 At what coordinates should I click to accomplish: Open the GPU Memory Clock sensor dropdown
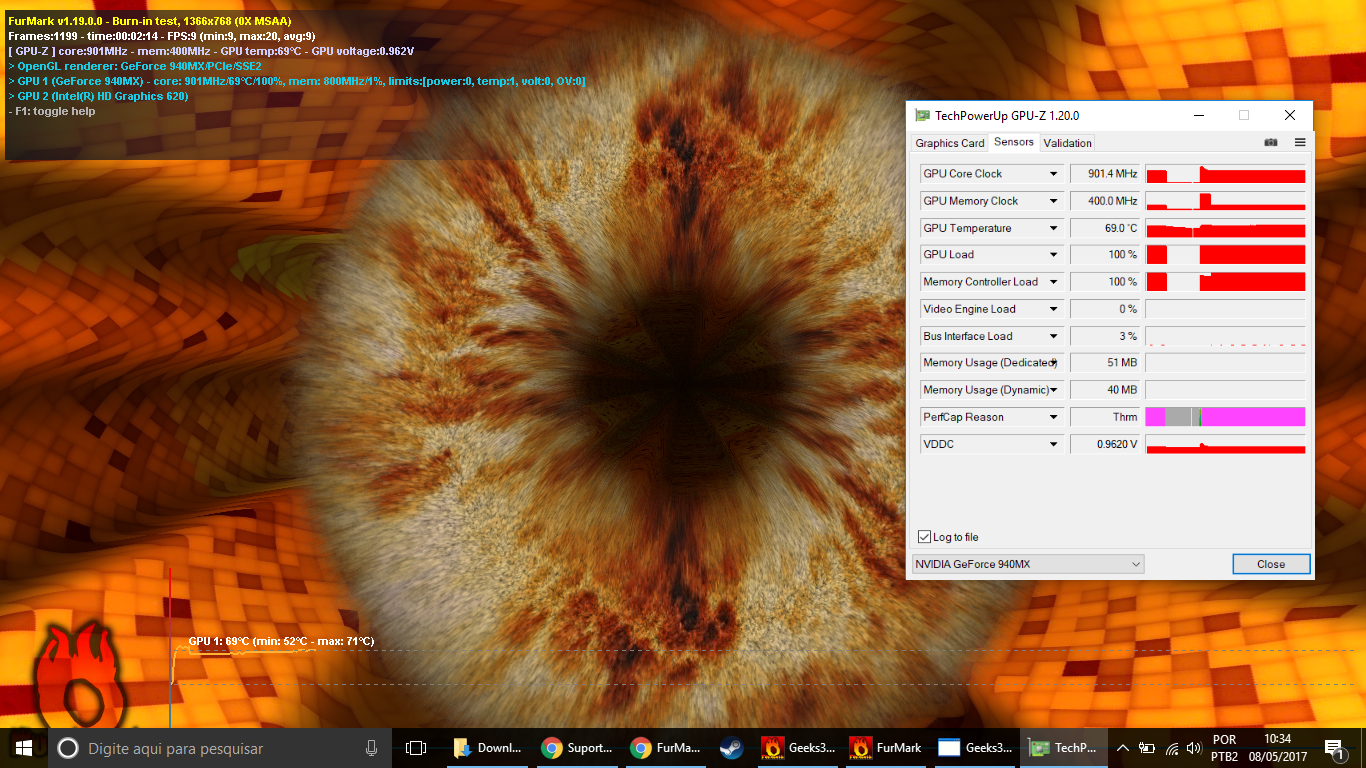(x=1053, y=201)
